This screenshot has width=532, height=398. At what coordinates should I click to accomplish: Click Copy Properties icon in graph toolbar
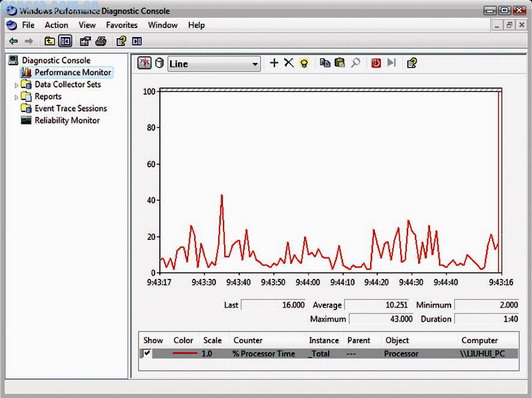click(x=325, y=63)
